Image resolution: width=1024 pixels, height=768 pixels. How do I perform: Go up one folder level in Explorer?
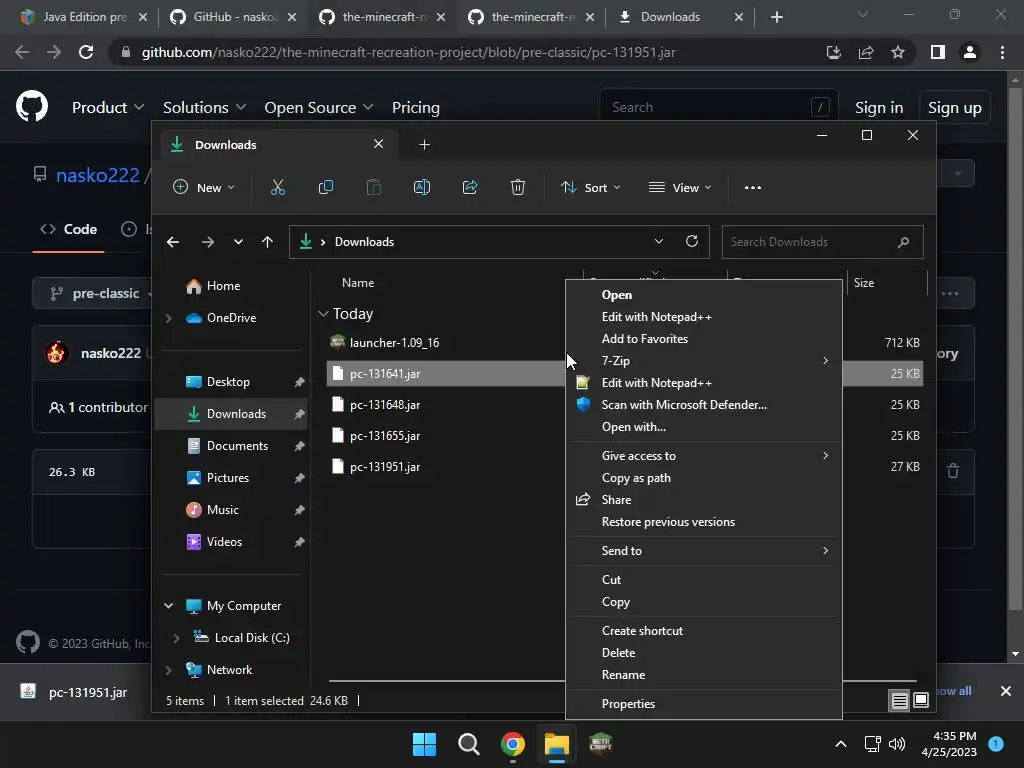point(267,242)
